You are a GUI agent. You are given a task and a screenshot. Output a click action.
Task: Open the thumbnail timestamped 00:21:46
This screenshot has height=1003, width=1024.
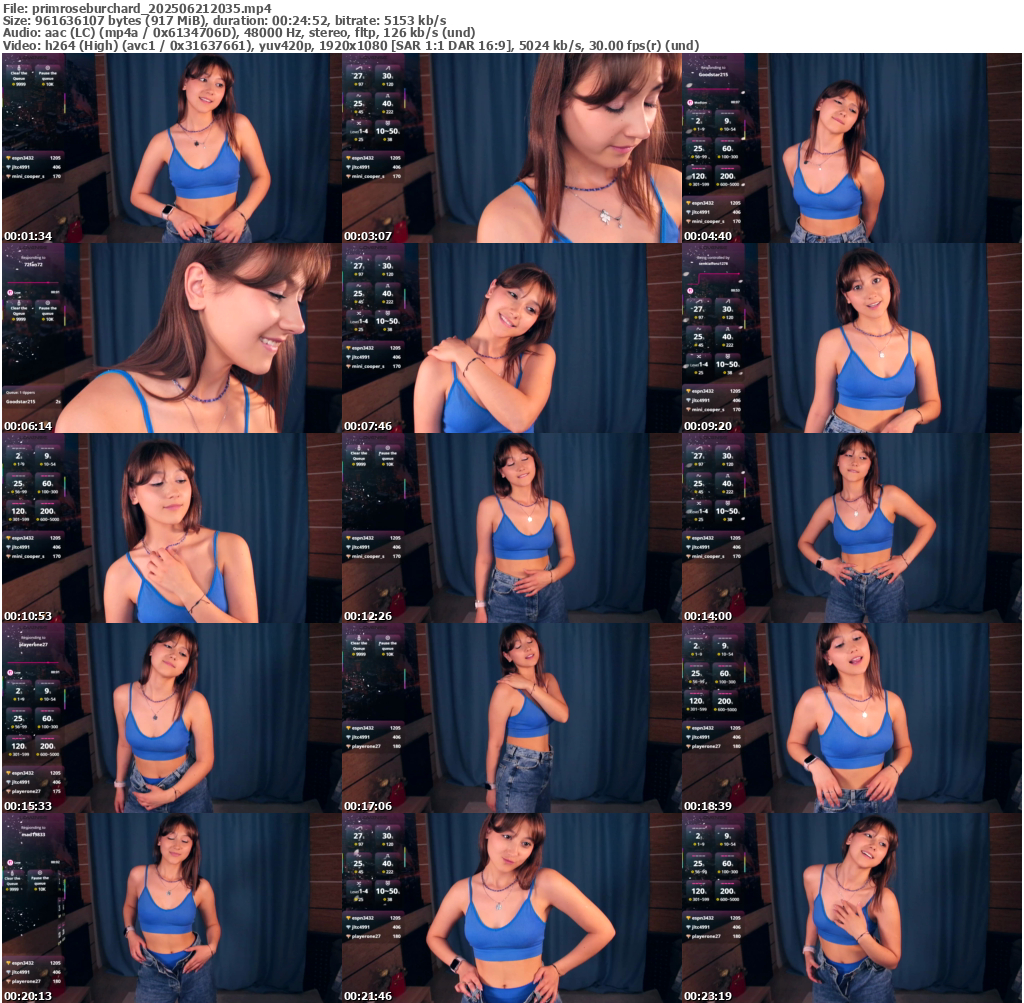click(x=511, y=908)
